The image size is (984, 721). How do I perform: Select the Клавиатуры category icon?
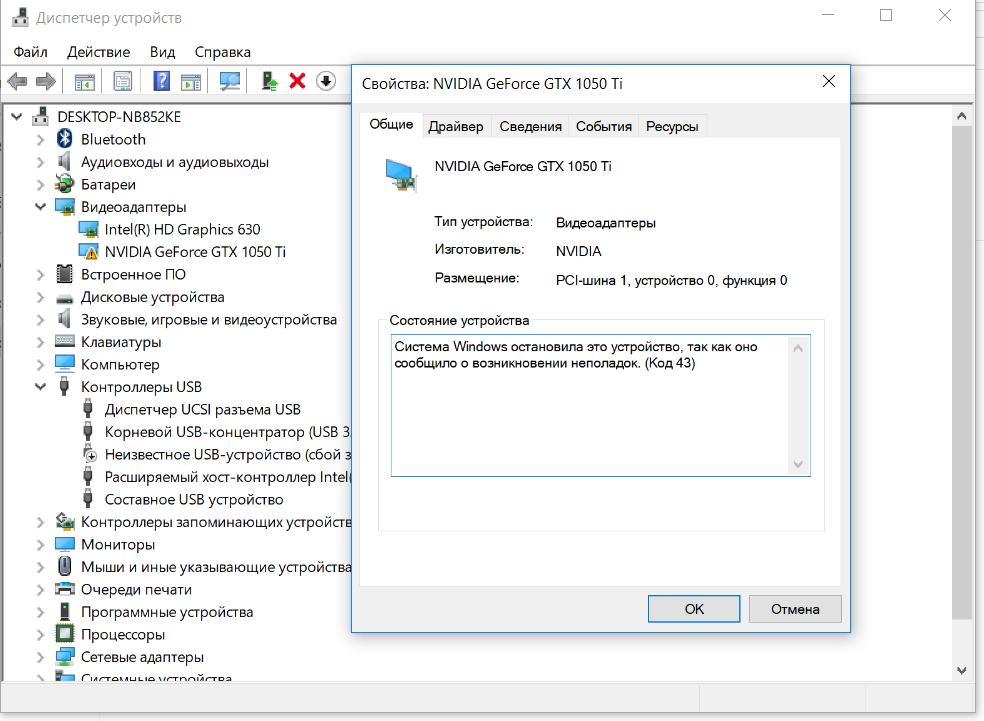[x=65, y=341]
